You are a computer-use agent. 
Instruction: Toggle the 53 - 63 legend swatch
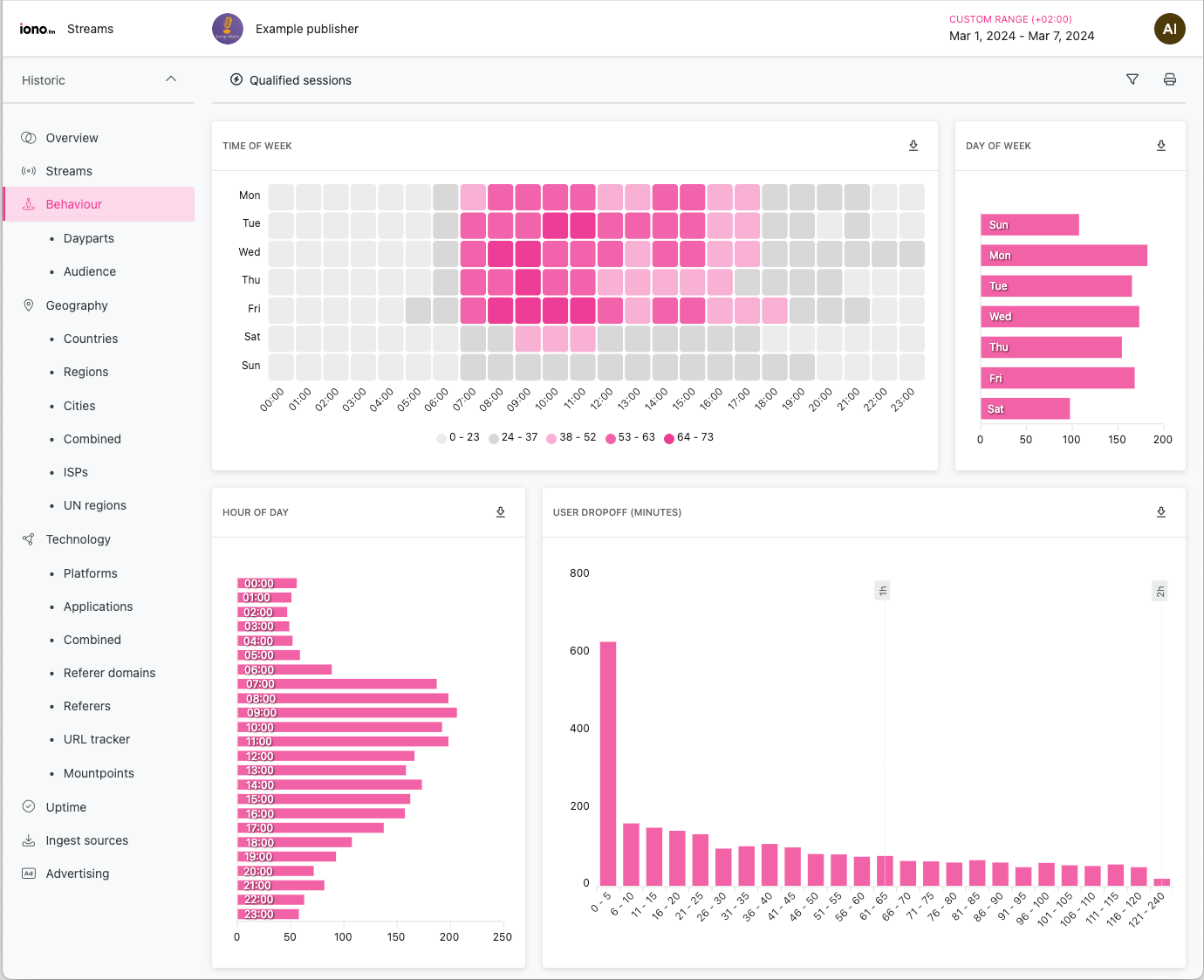coord(611,438)
